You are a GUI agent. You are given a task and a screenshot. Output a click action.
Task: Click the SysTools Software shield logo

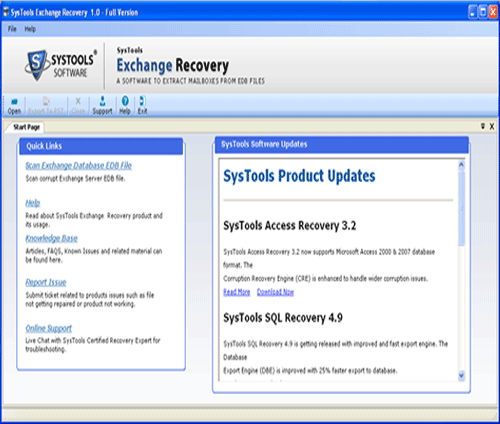[x=37, y=65]
